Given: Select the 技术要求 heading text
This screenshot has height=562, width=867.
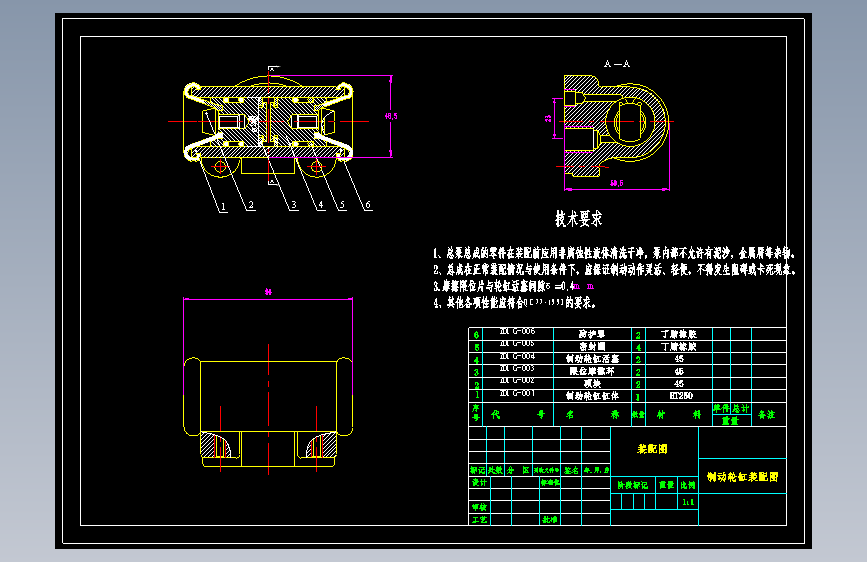Looking at the screenshot, I should click(578, 218).
